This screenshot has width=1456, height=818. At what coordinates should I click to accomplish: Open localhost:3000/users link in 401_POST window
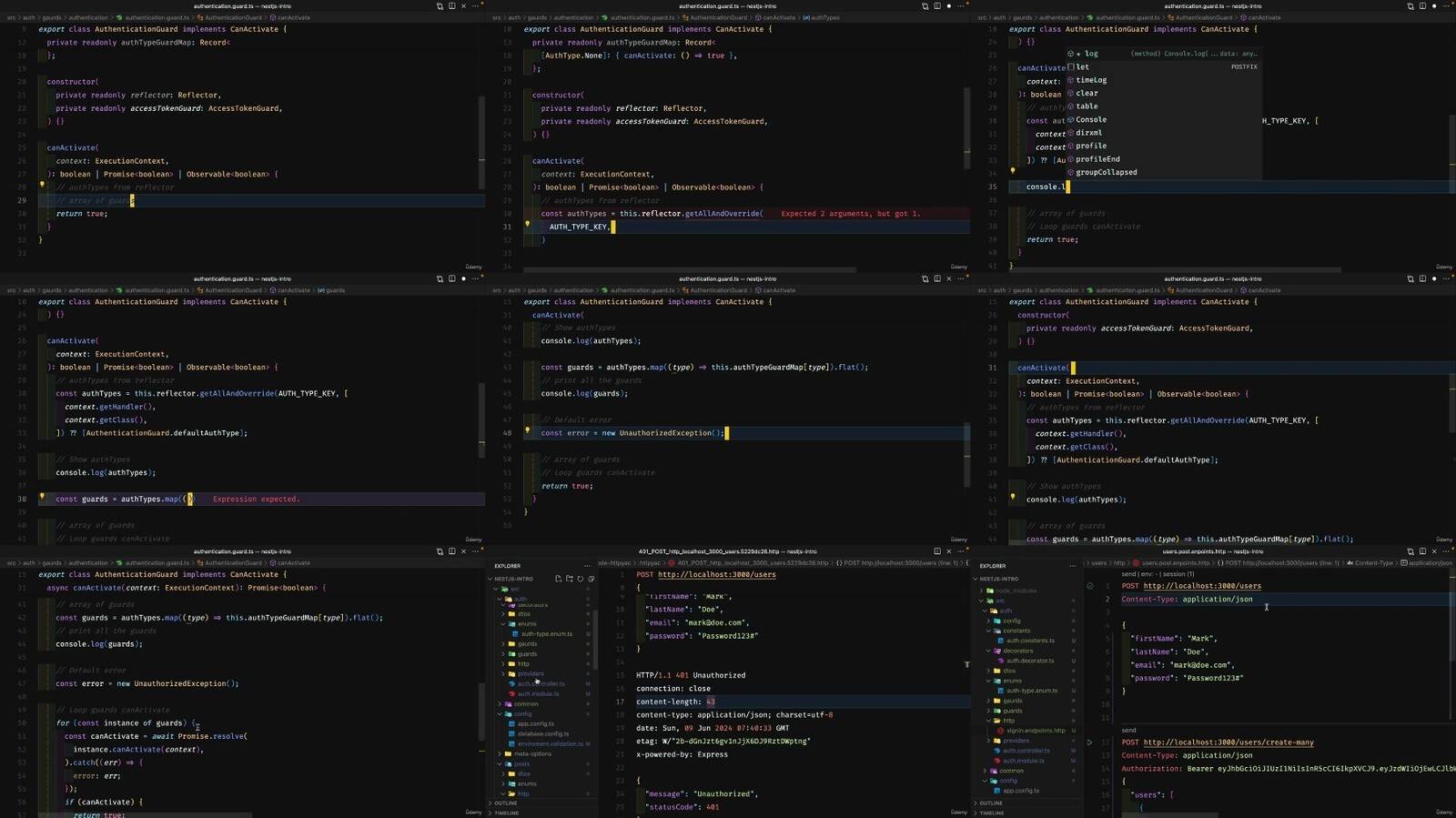pyautogui.click(x=717, y=575)
